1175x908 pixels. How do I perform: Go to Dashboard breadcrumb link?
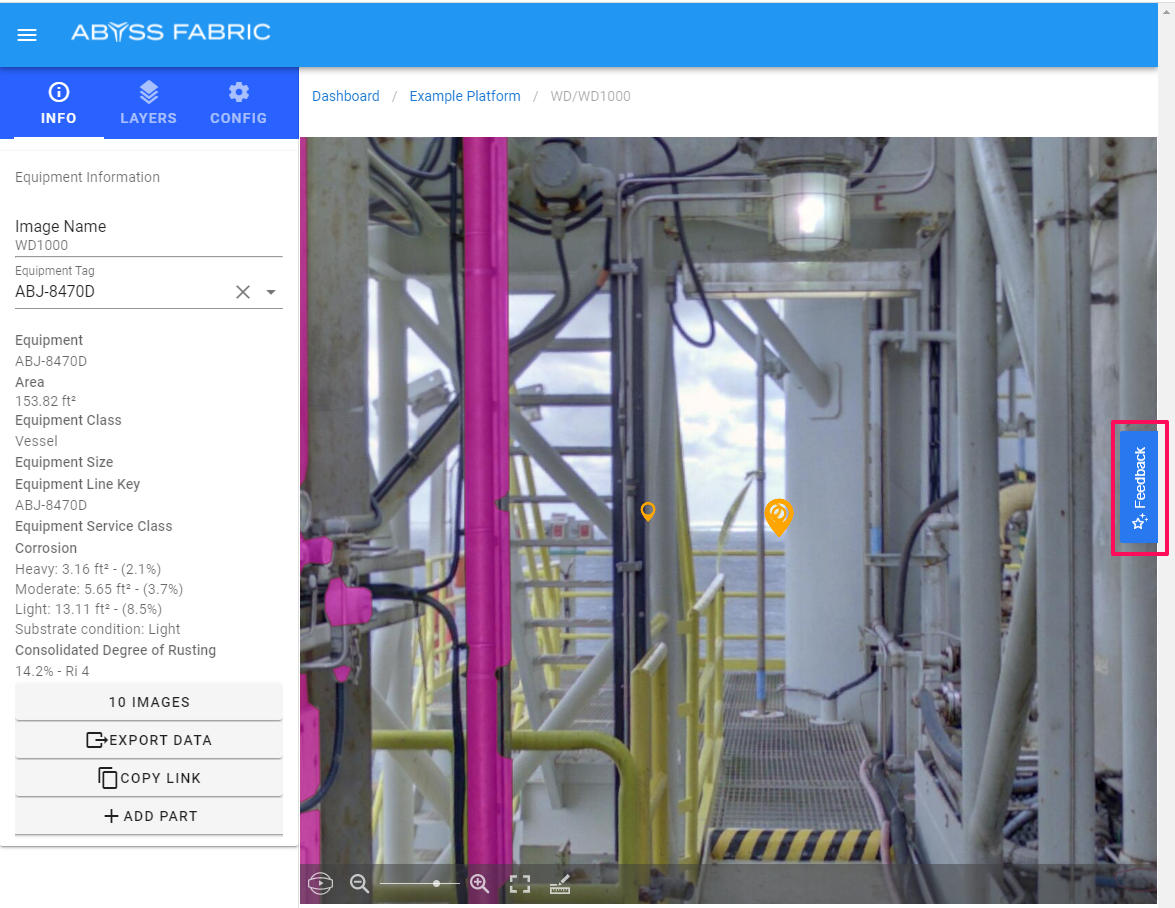point(346,97)
